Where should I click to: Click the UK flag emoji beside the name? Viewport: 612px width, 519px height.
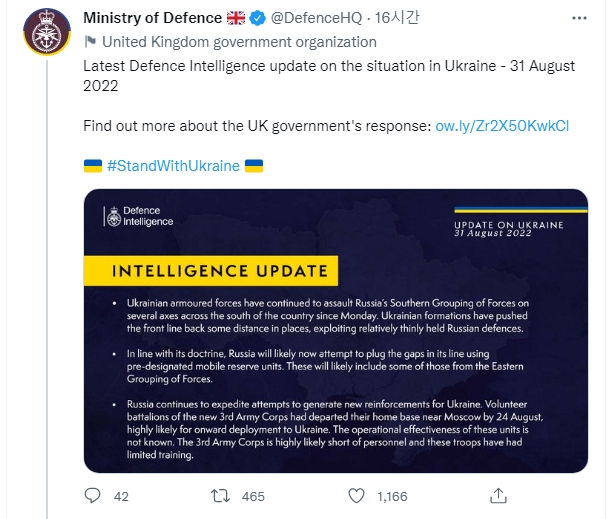point(237,19)
